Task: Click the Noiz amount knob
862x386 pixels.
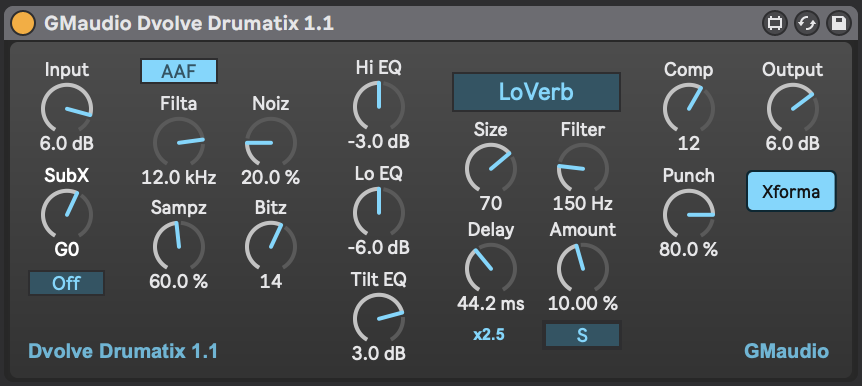Action: (x=271, y=142)
